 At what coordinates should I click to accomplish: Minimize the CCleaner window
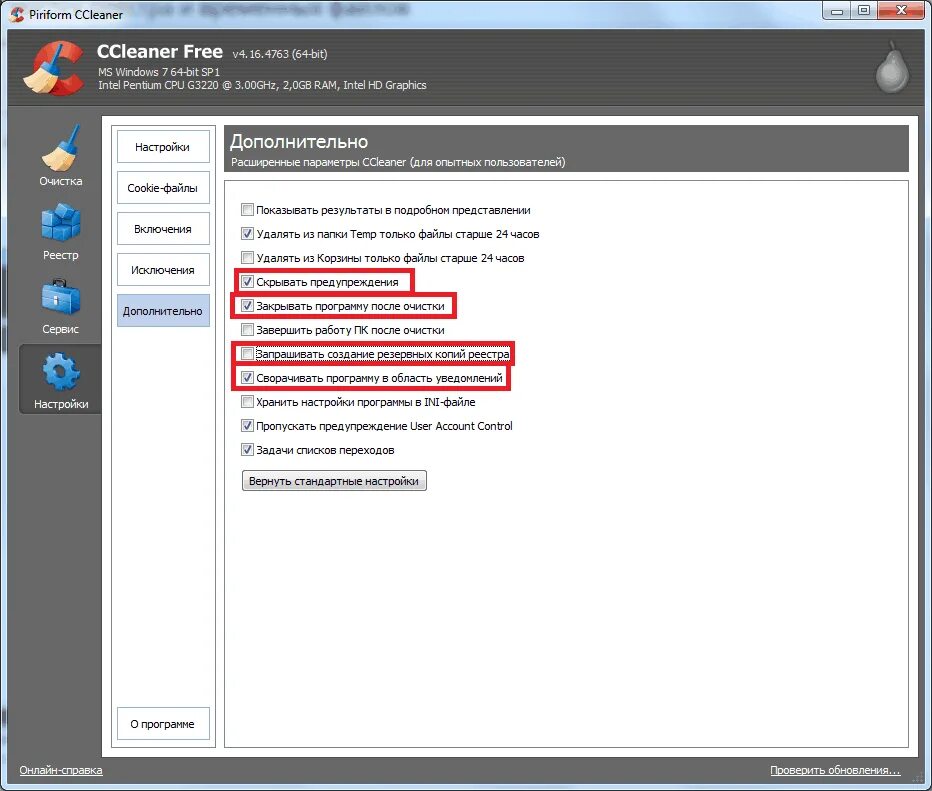coord(837,11)
